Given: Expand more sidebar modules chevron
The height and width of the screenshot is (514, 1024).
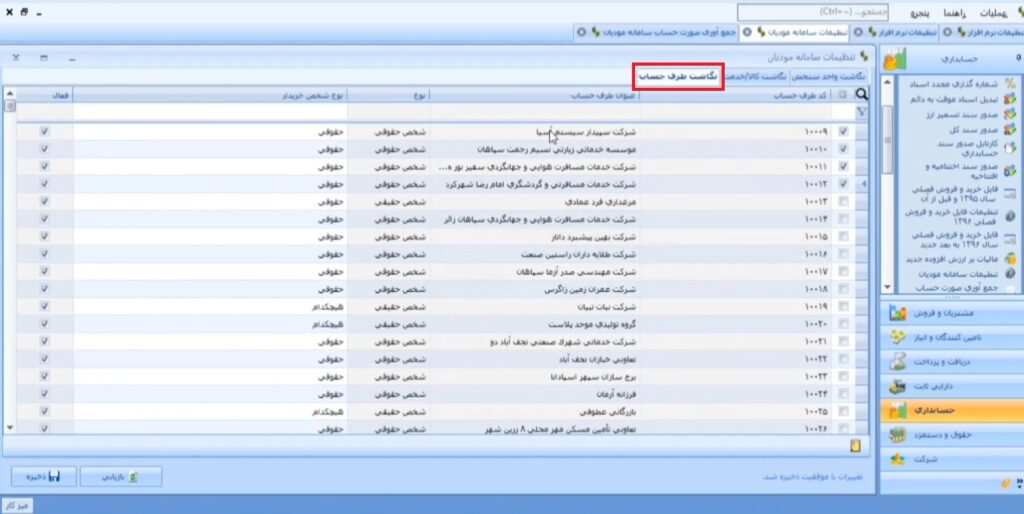Looking at the screenshot, I should pos(1019,484).
